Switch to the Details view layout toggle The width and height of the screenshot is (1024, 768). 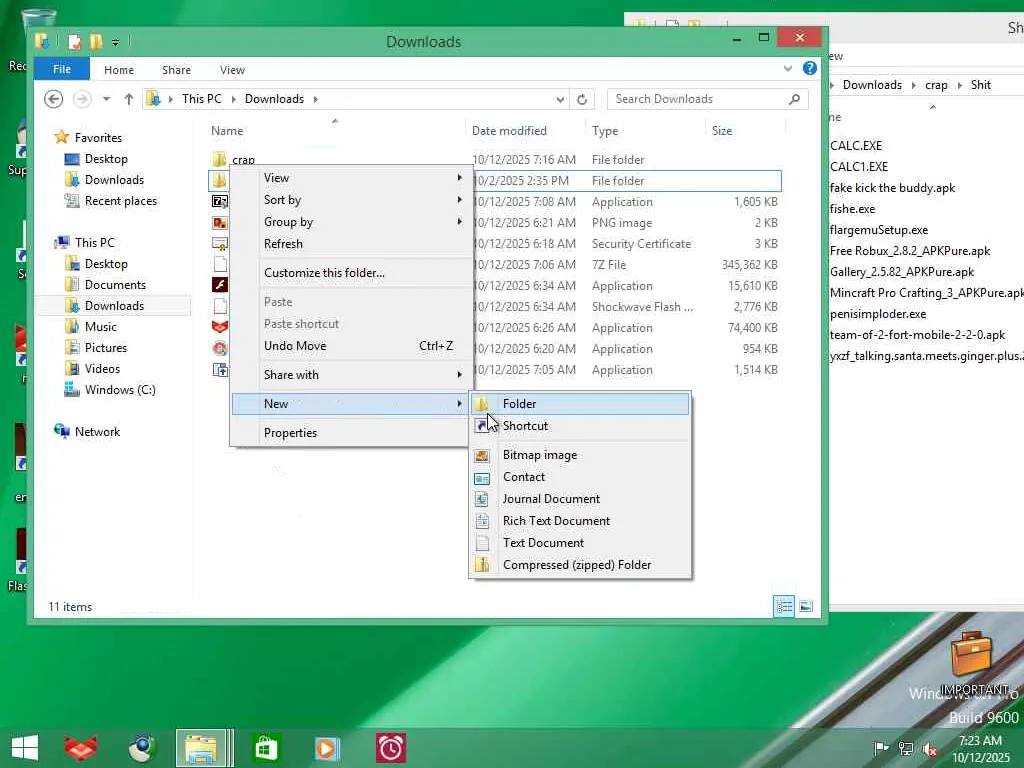pos(784,607)
